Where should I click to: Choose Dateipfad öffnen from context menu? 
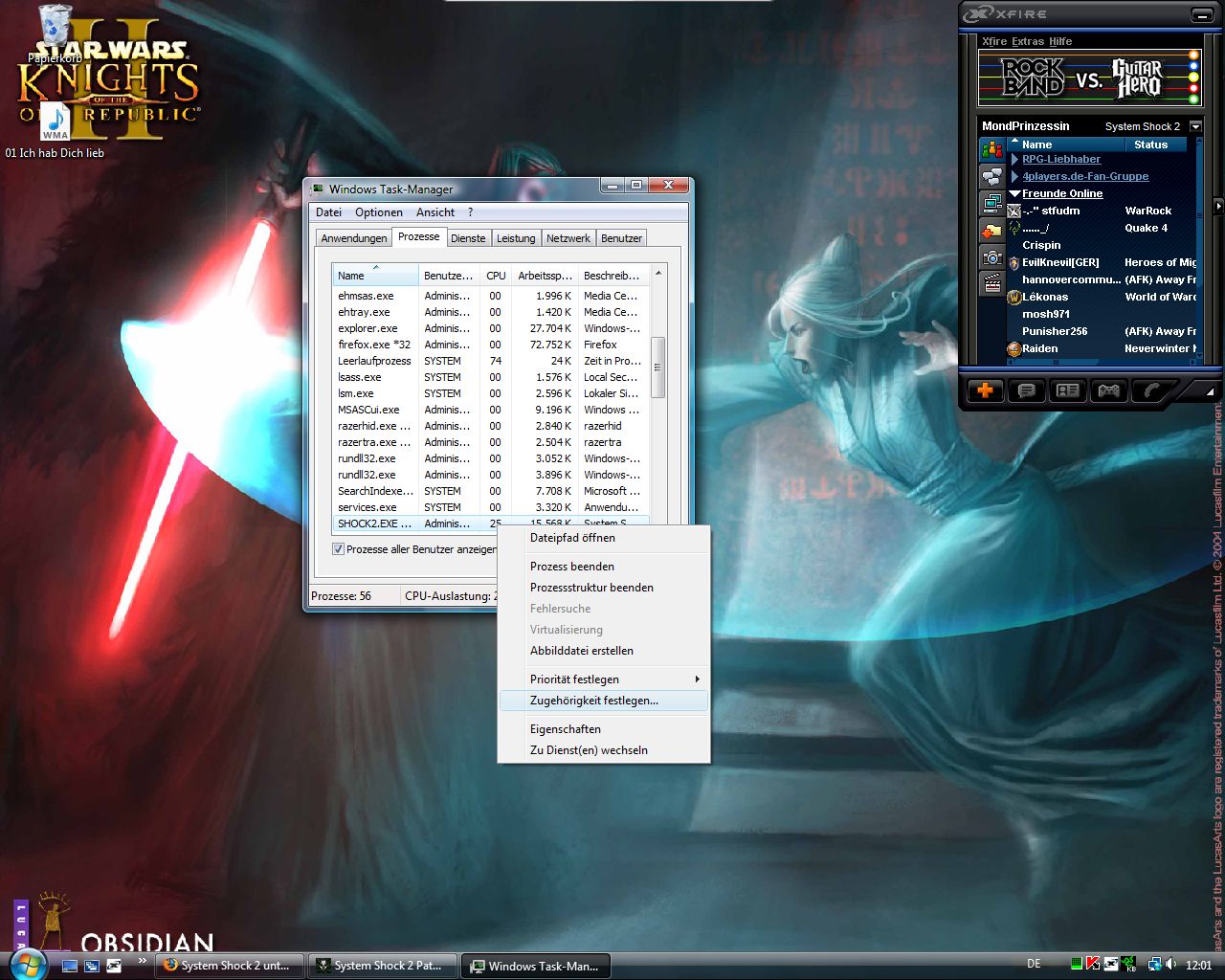point(604,538)
